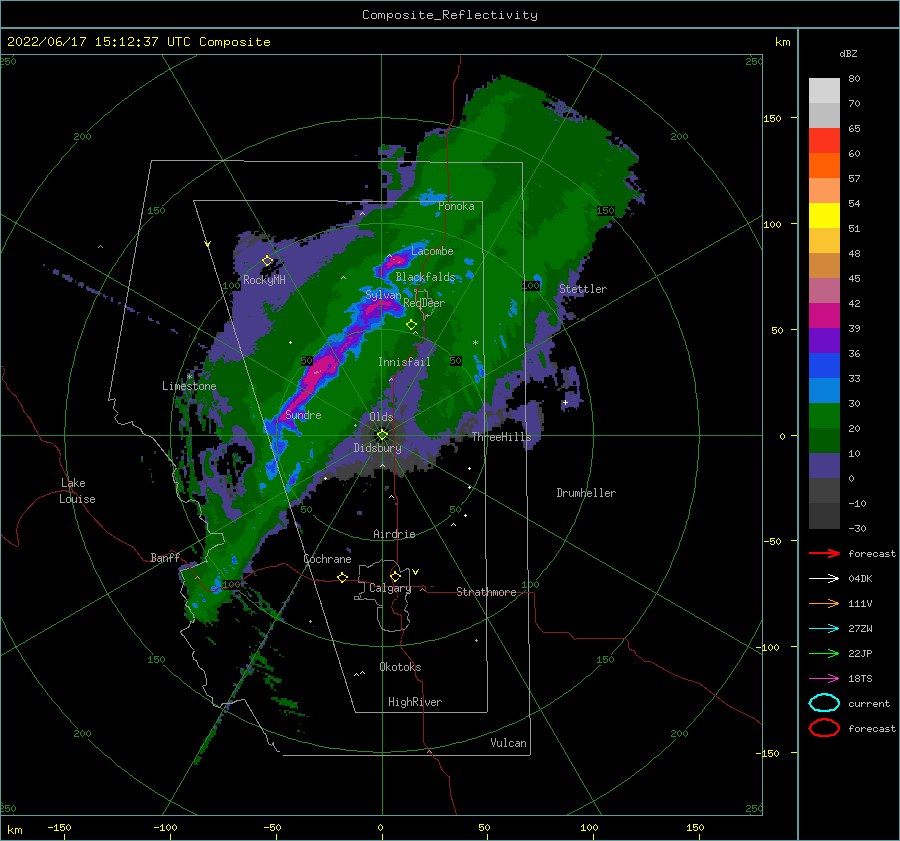Click the yellow diamond marker near RockyMH
This screenshot has height=841, width=900.
(267, 261)
